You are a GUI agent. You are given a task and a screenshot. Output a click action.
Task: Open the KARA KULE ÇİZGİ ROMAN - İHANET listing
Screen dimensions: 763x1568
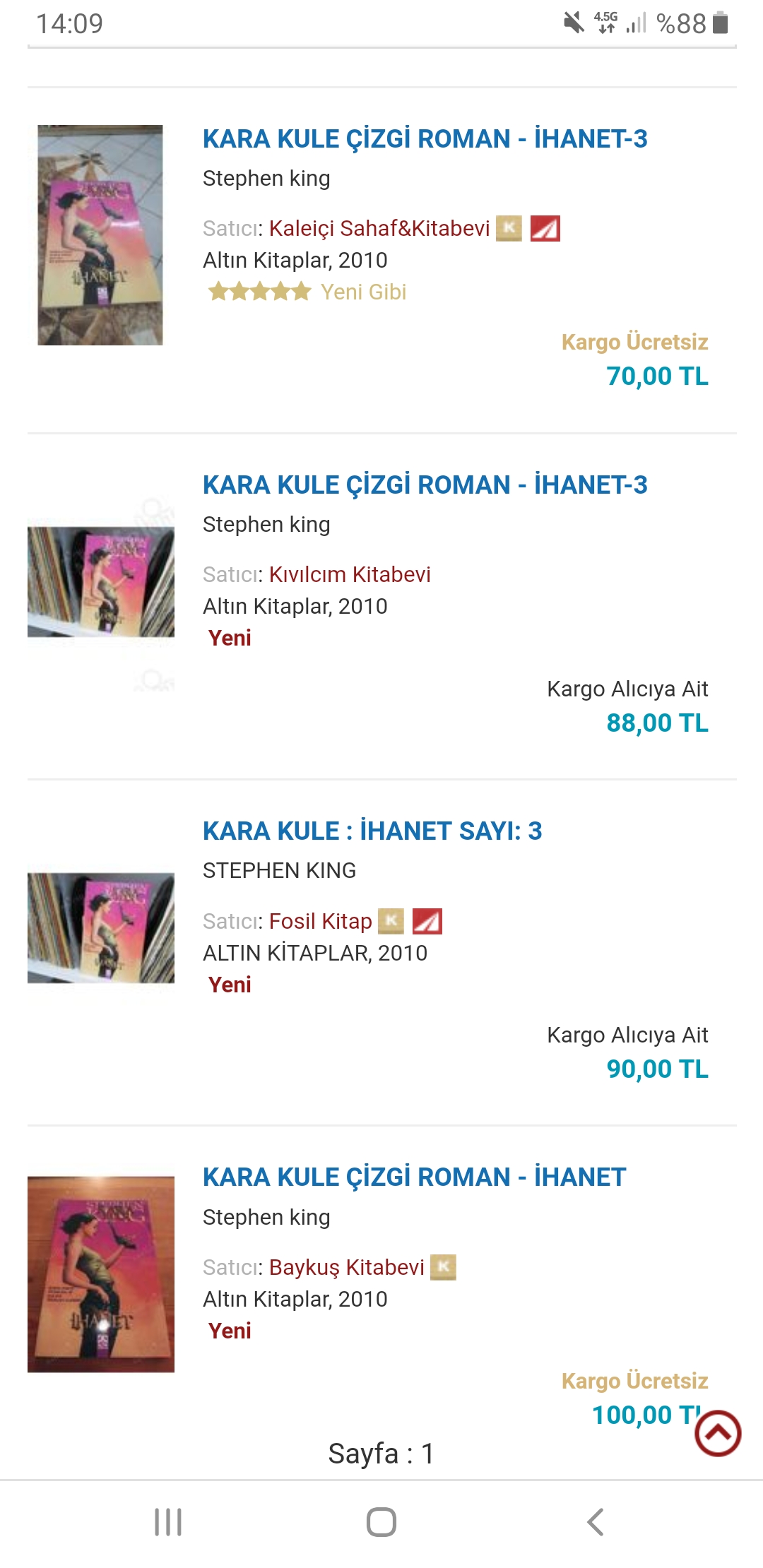(414, 1177)
